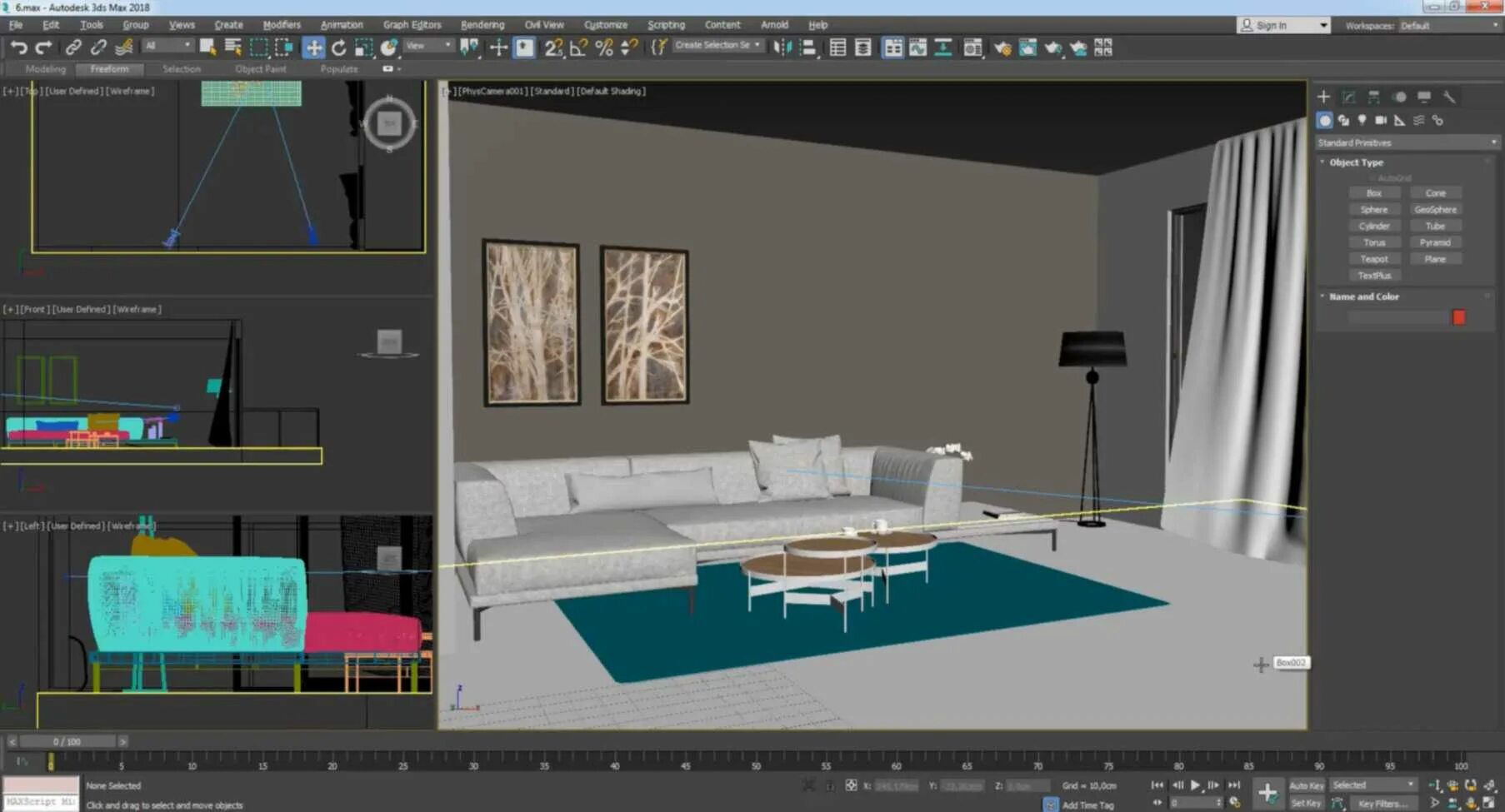Select the Cameras creation category icon
This screenshot has height=812, width=1505.
(x=1381, y=121)
